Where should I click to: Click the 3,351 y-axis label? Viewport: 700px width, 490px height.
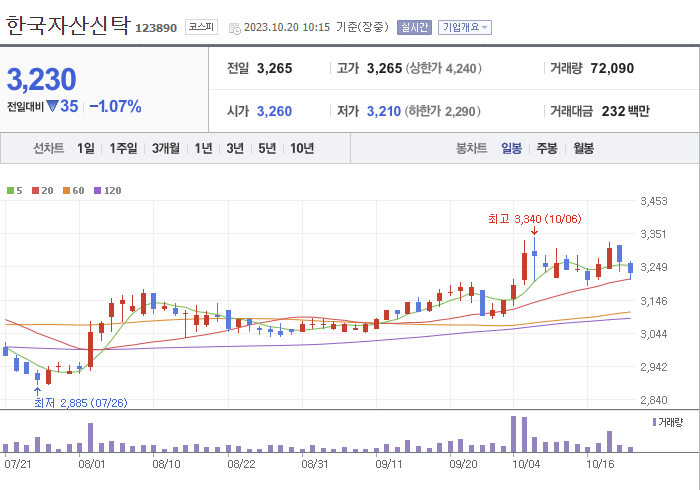654,234
